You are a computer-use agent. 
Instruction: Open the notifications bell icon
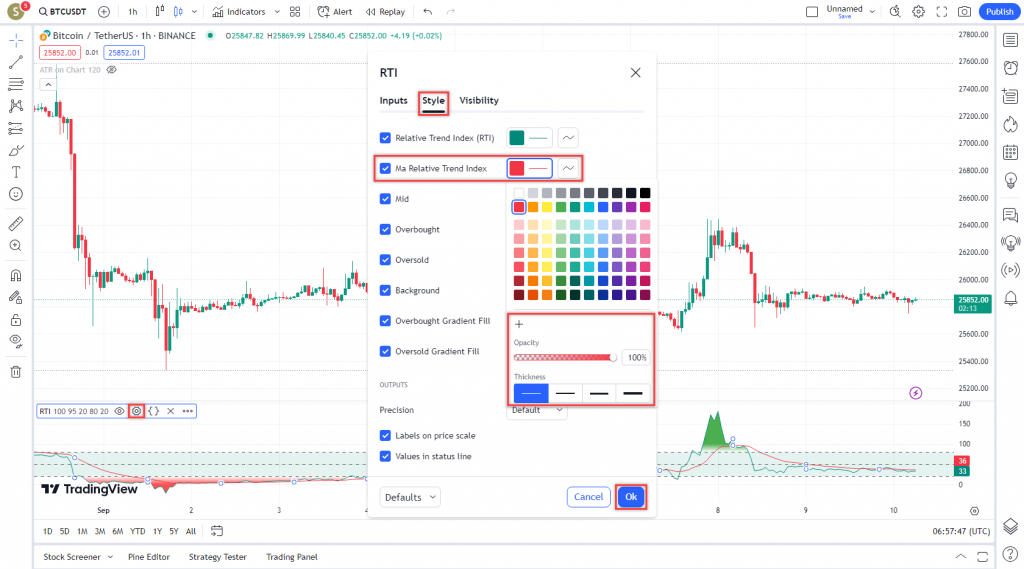tap(1010, 299)
